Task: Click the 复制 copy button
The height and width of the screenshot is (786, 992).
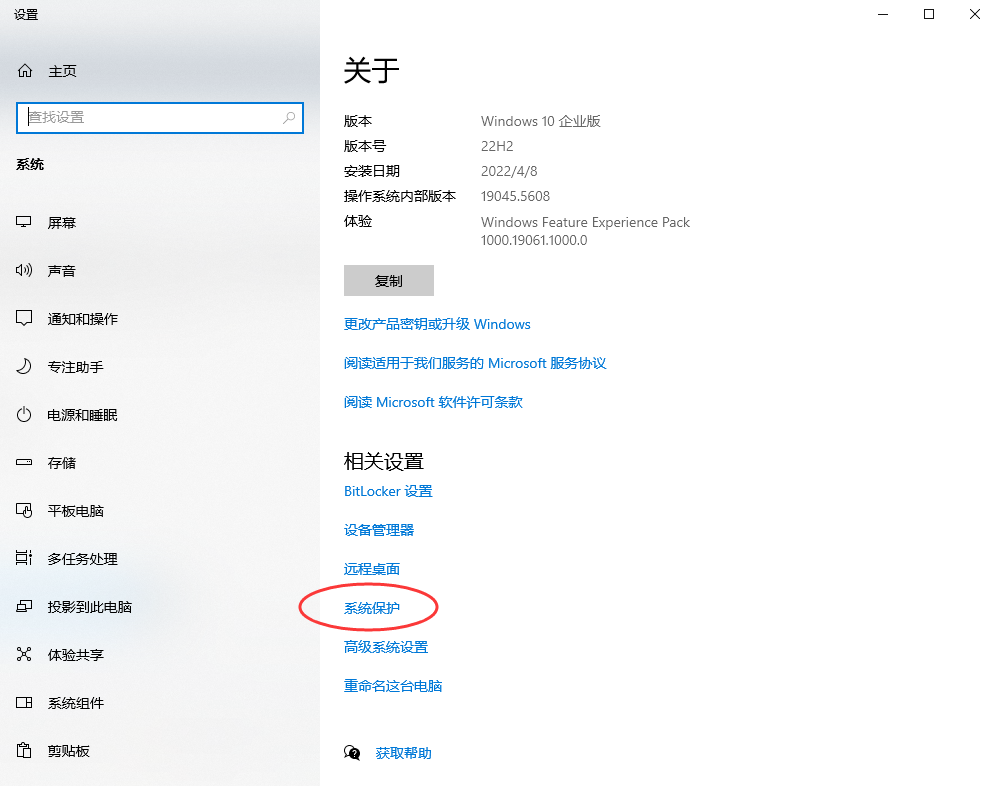Action: tap(388, 280)
